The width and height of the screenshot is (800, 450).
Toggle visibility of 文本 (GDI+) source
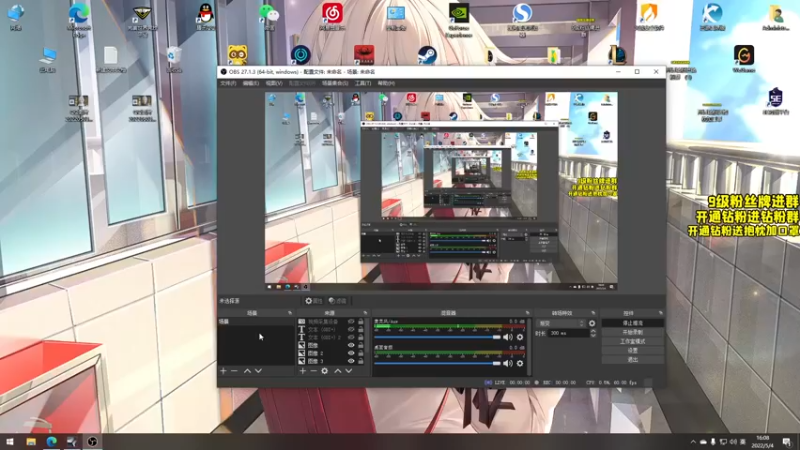coord(351,330)
